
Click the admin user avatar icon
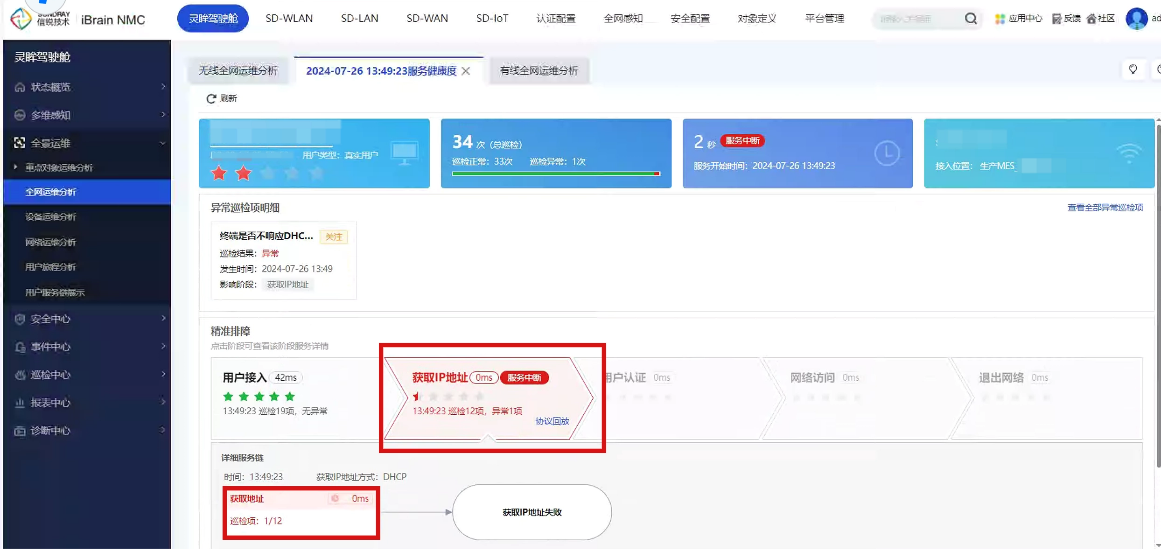[1136, 19]
